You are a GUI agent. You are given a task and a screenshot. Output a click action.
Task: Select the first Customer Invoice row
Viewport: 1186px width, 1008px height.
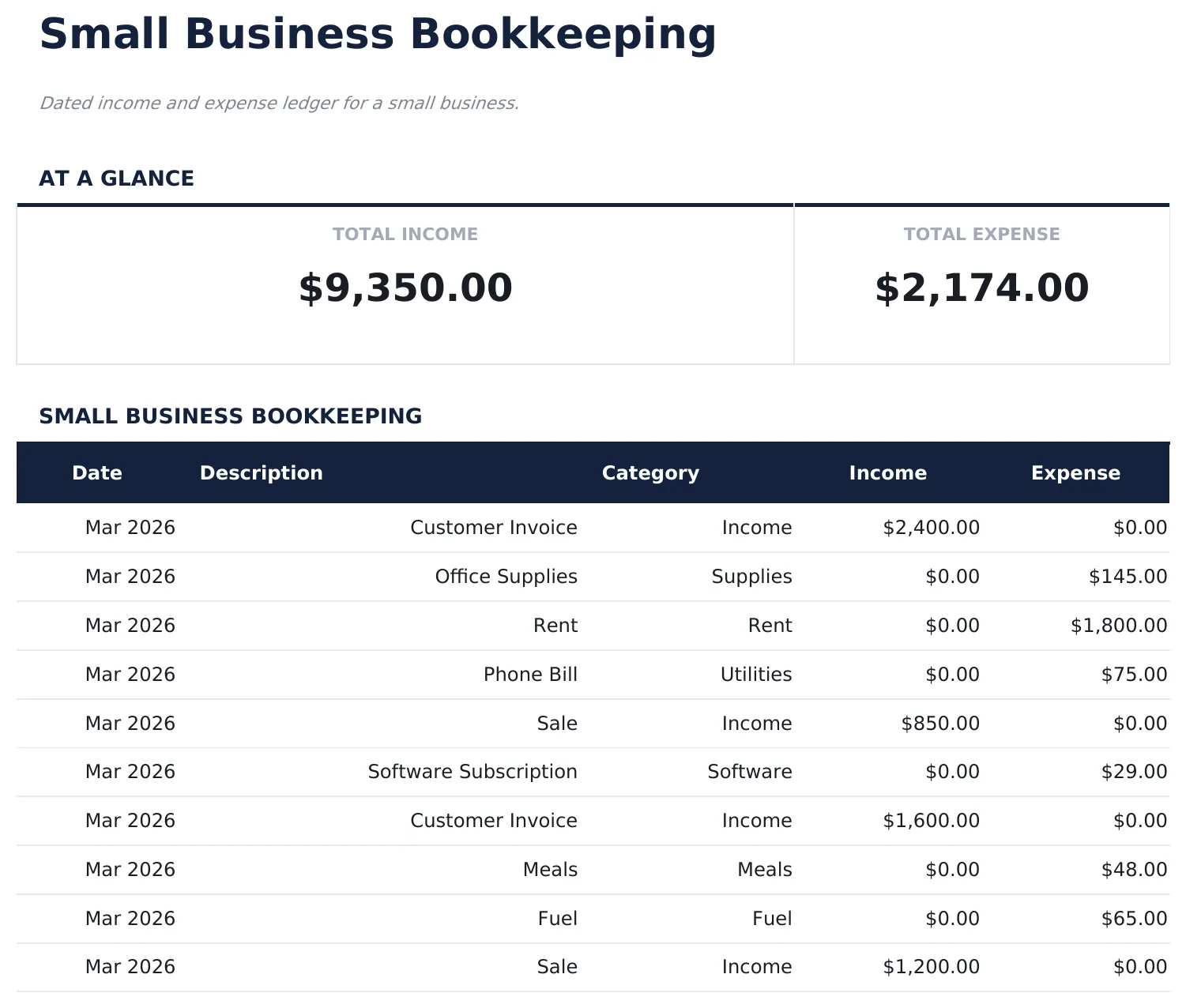pyautogui.click(x=493, y=527)
